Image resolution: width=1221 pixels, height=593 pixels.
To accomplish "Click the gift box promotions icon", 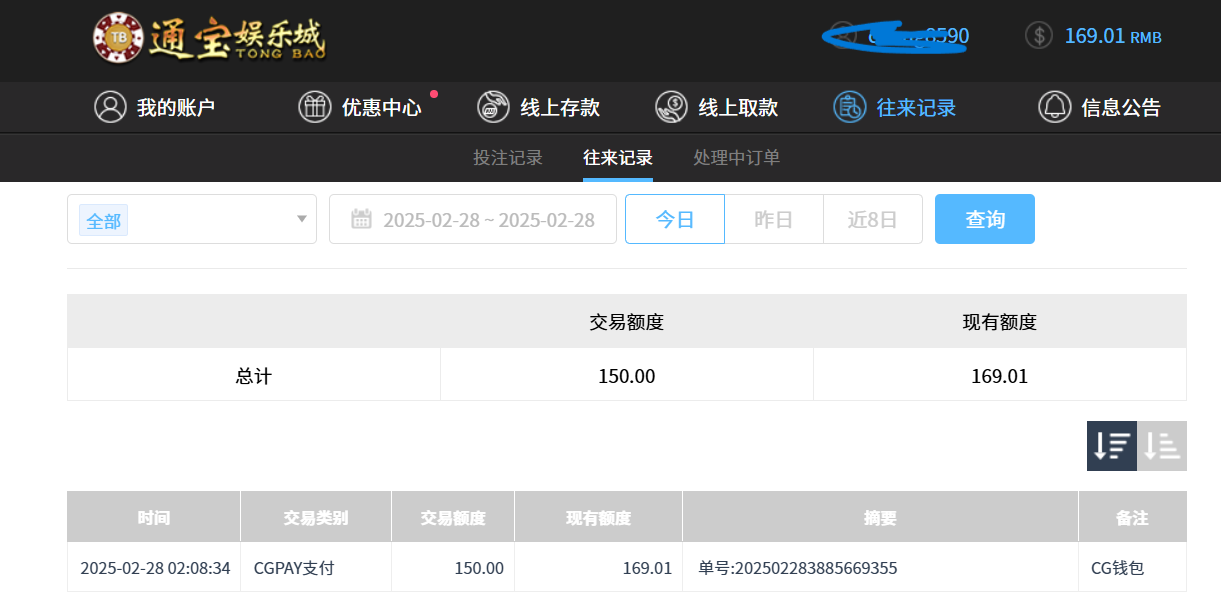I will pyautogui.click(x=314, y=107).
